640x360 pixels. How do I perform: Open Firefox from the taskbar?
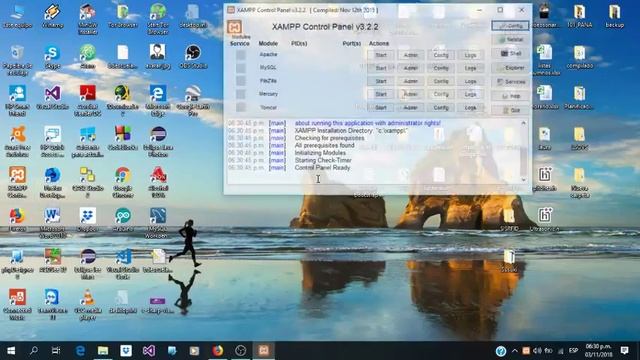[218, 351]
